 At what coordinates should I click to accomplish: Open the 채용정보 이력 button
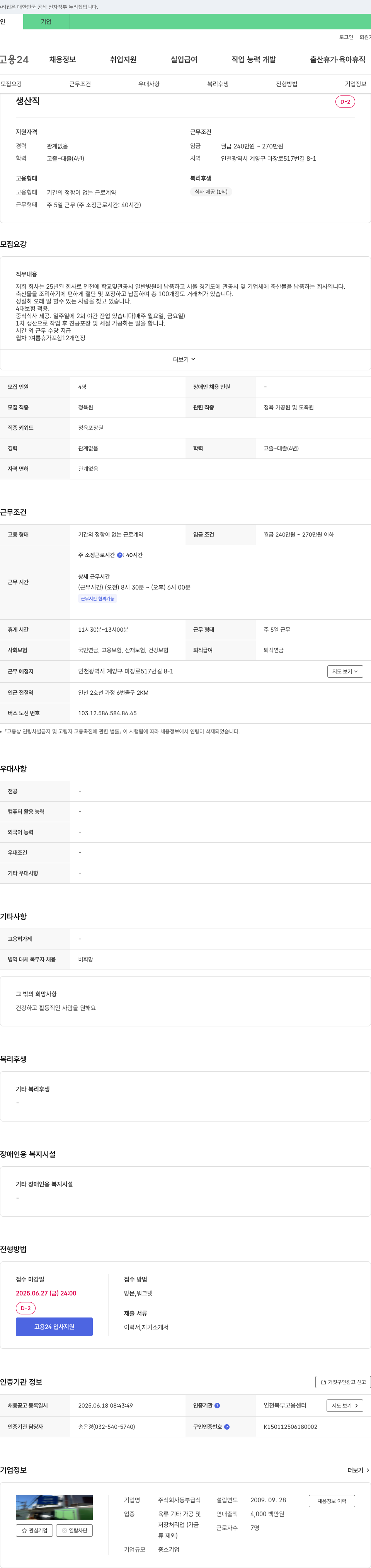click(x=332, y=1501)
